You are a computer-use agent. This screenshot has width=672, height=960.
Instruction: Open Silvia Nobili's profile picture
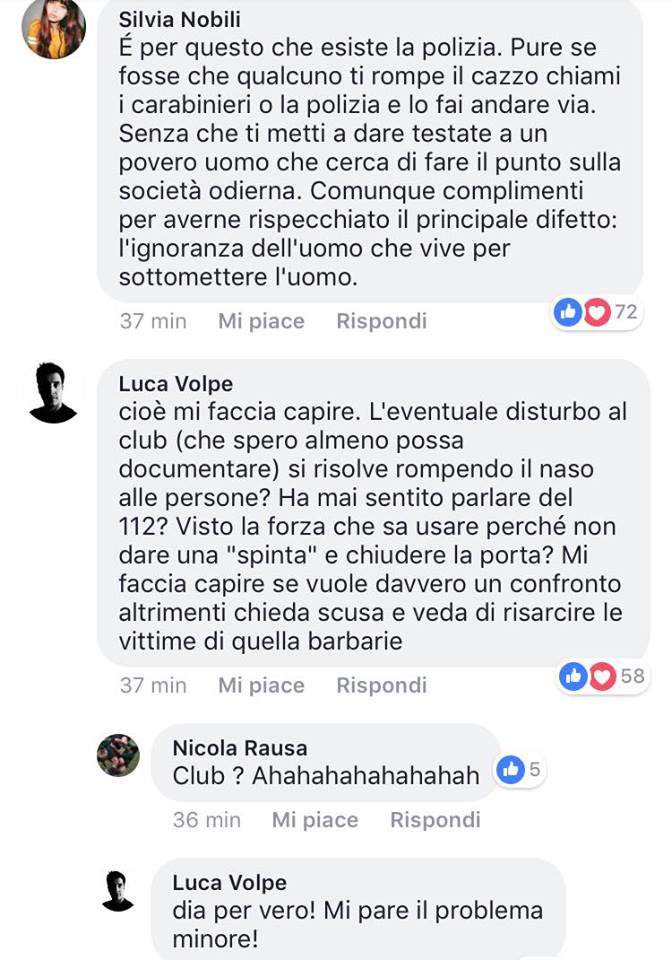53,28
